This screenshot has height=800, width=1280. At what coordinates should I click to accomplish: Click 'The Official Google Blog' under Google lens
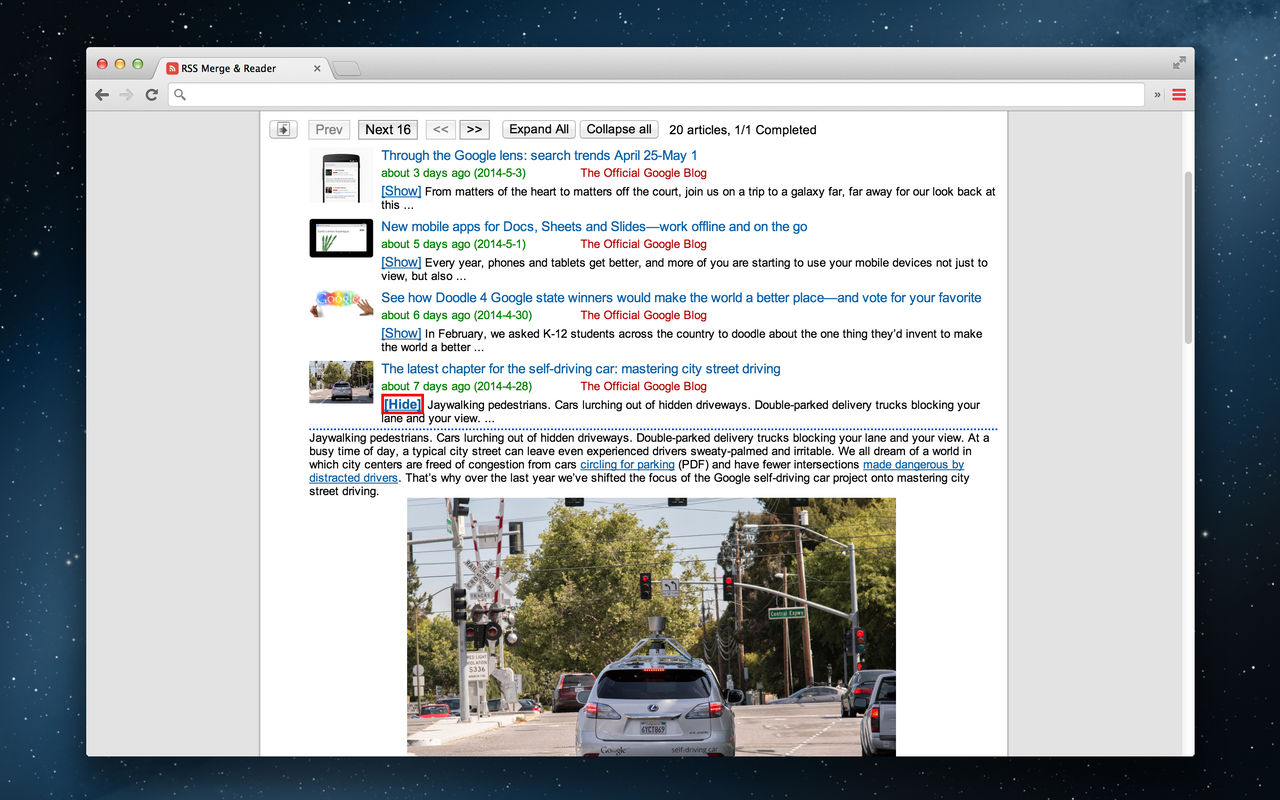pos(643,173)
